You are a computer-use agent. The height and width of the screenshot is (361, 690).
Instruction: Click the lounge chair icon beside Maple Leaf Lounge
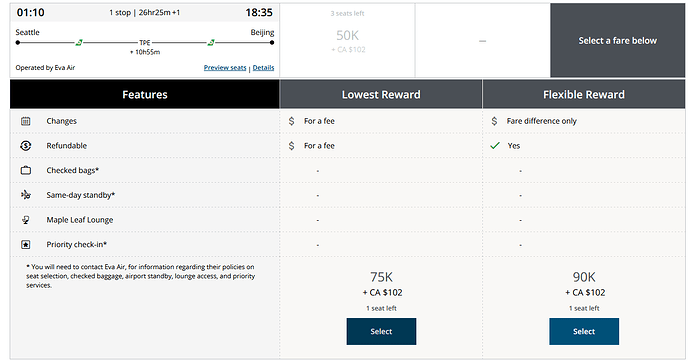pos(26,220)
